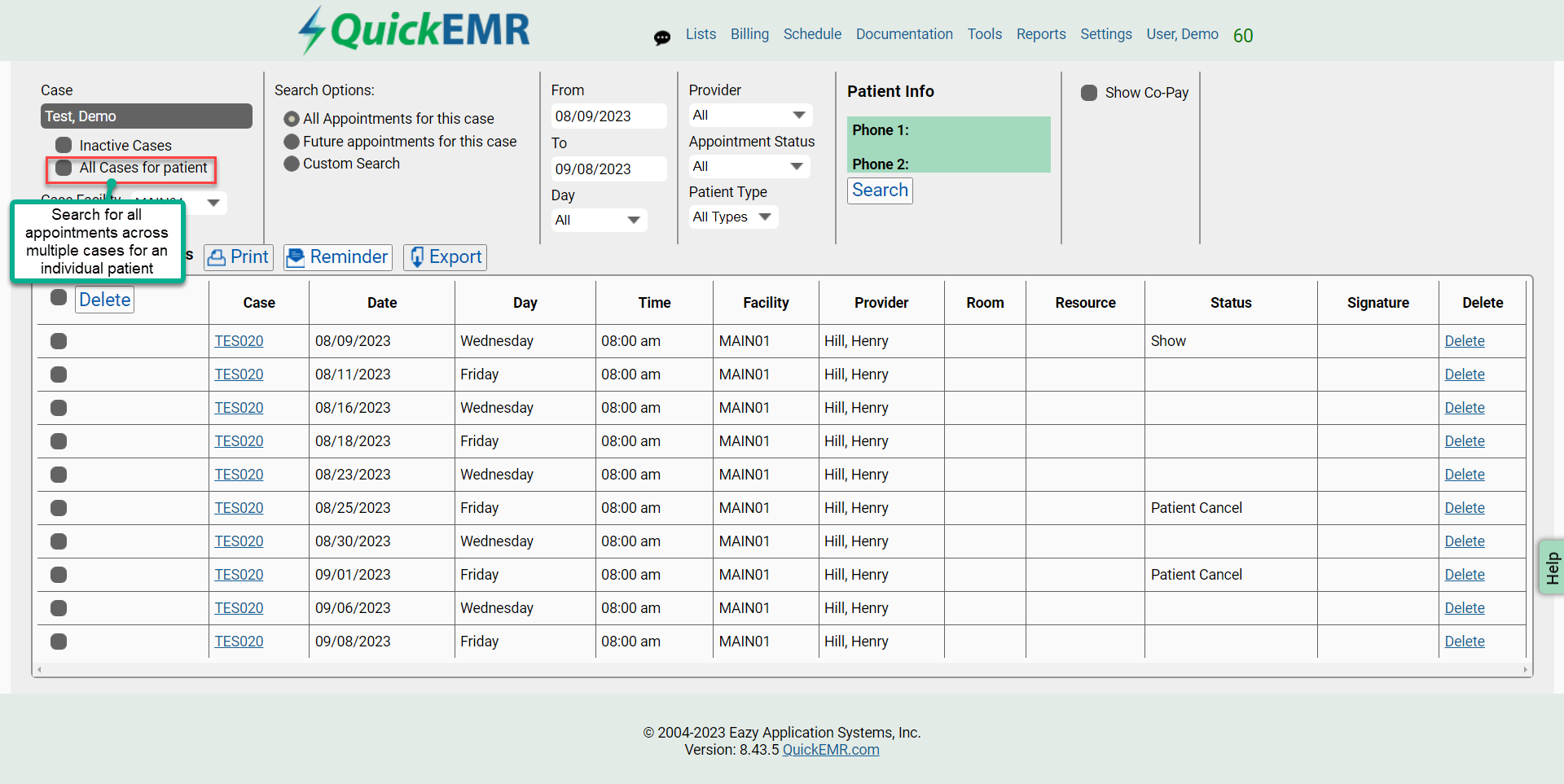Image resolution: width=1564 pixels, height=784 pixels.
Task: Click the Reminder button
Action: pyautogui.click(x=338, y=257)
